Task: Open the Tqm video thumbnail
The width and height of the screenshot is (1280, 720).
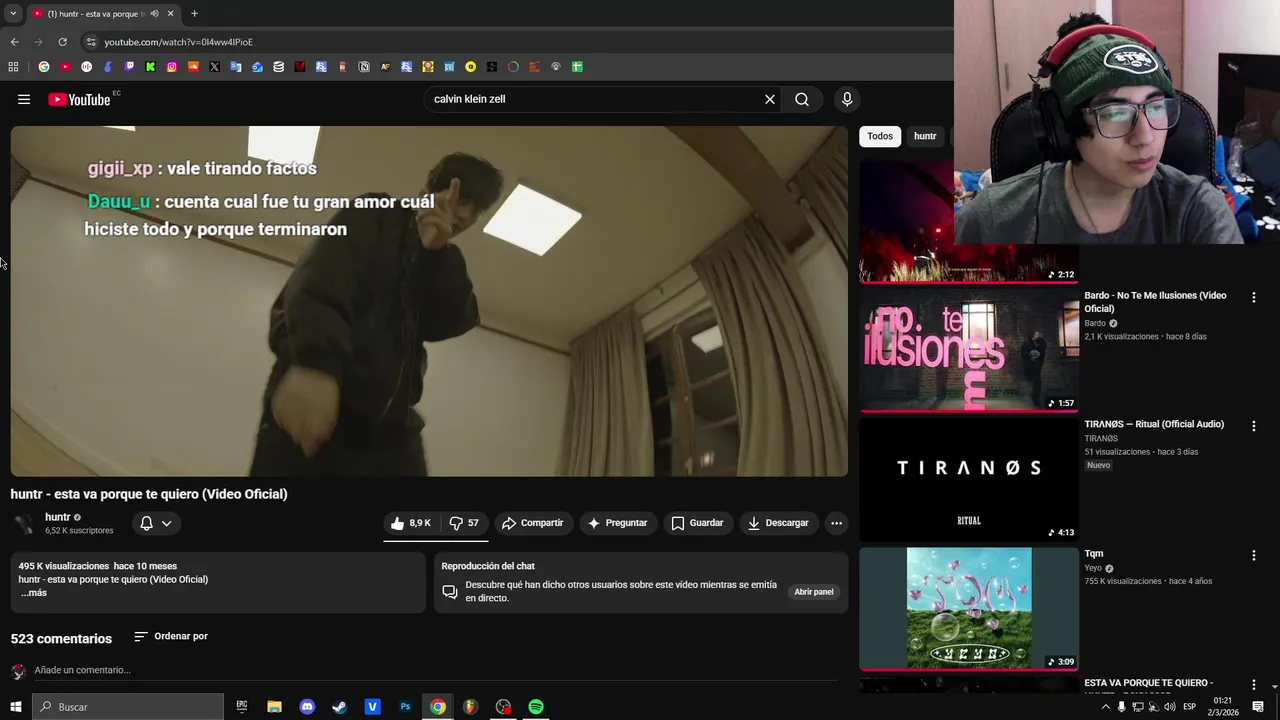Action: tap(969, 608)
